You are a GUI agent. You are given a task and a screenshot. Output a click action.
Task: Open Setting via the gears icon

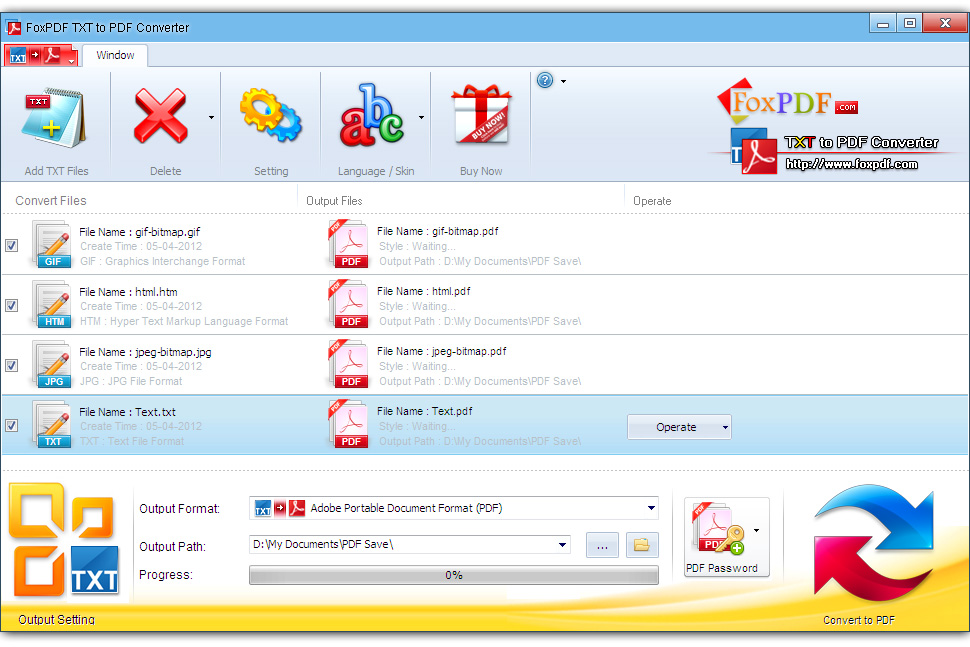tap(271, 115)
